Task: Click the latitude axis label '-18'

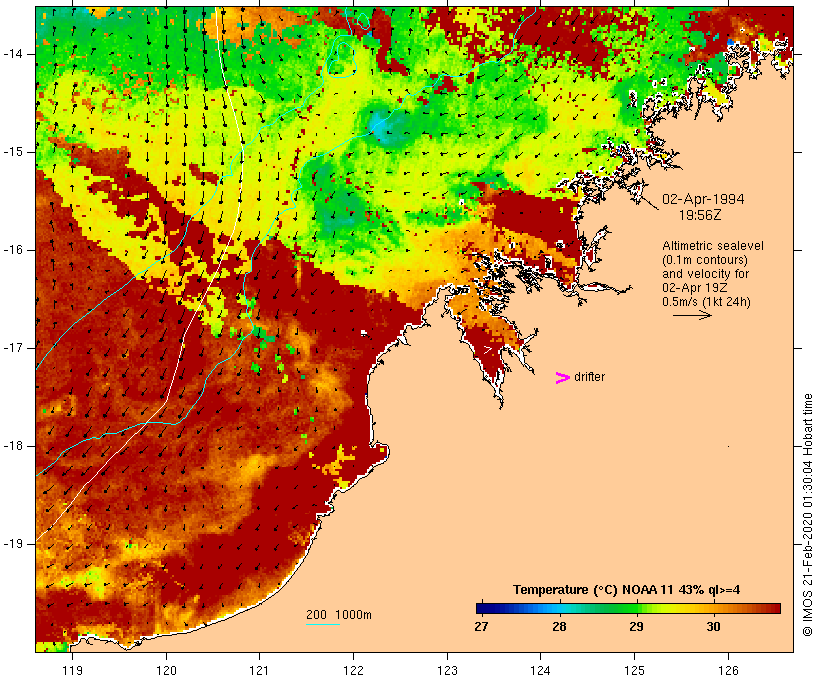Action: point(13,446)
